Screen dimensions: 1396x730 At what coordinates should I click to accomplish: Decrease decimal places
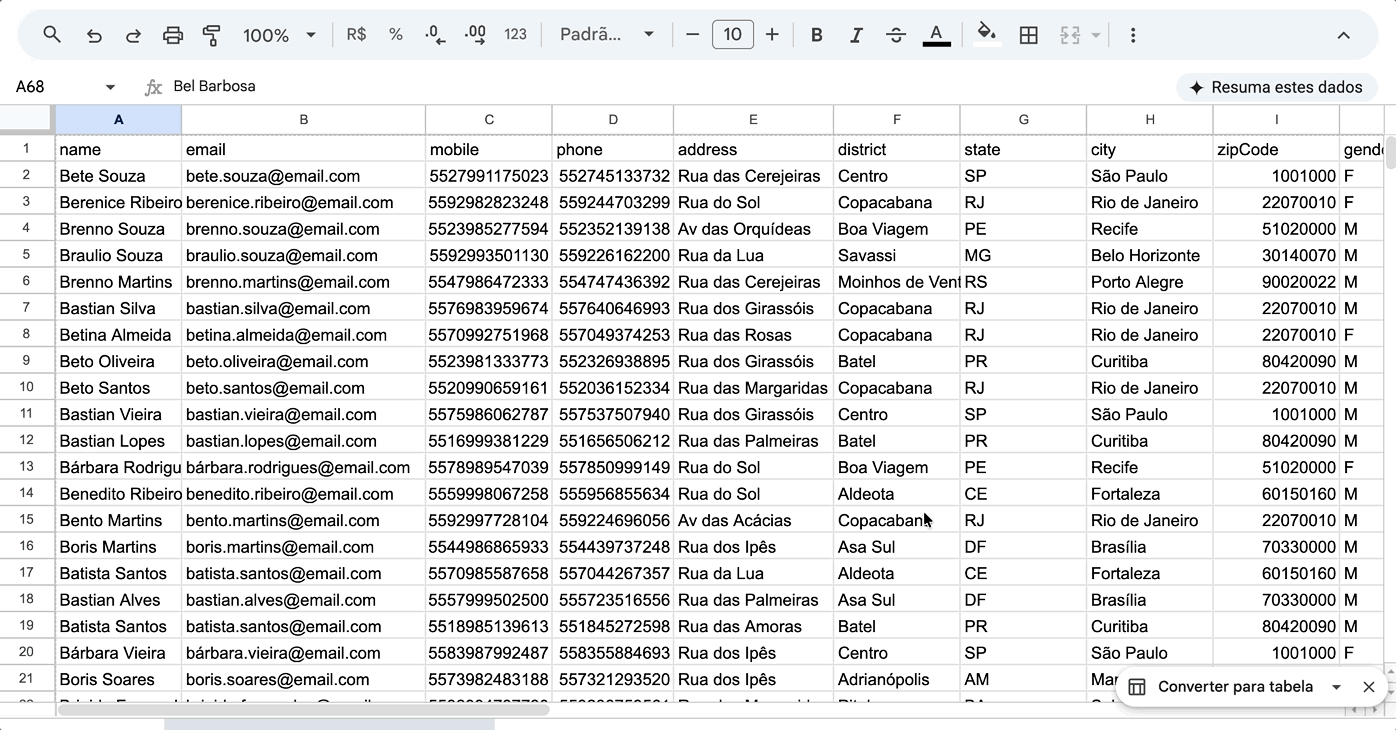pos(435,35)
